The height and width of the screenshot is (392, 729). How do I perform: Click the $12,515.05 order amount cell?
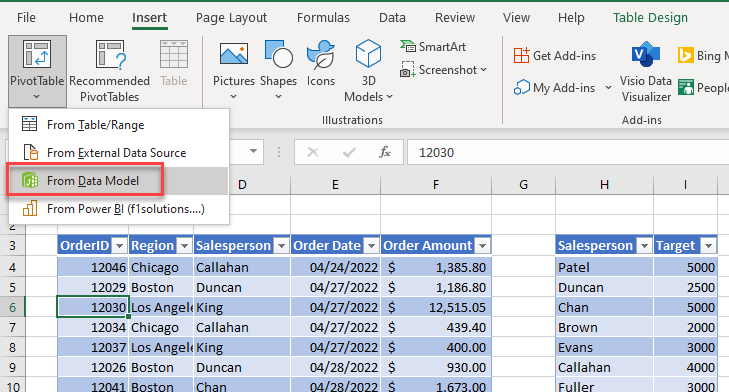pos(436,307)
